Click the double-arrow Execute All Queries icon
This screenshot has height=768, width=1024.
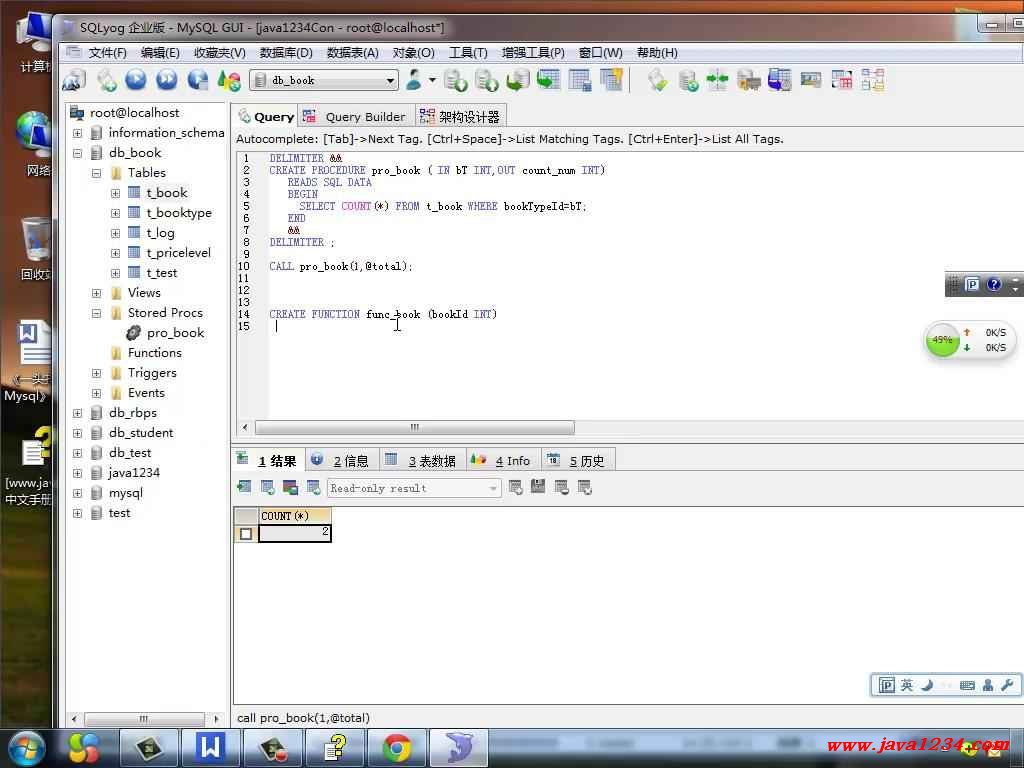click(167, 80)
